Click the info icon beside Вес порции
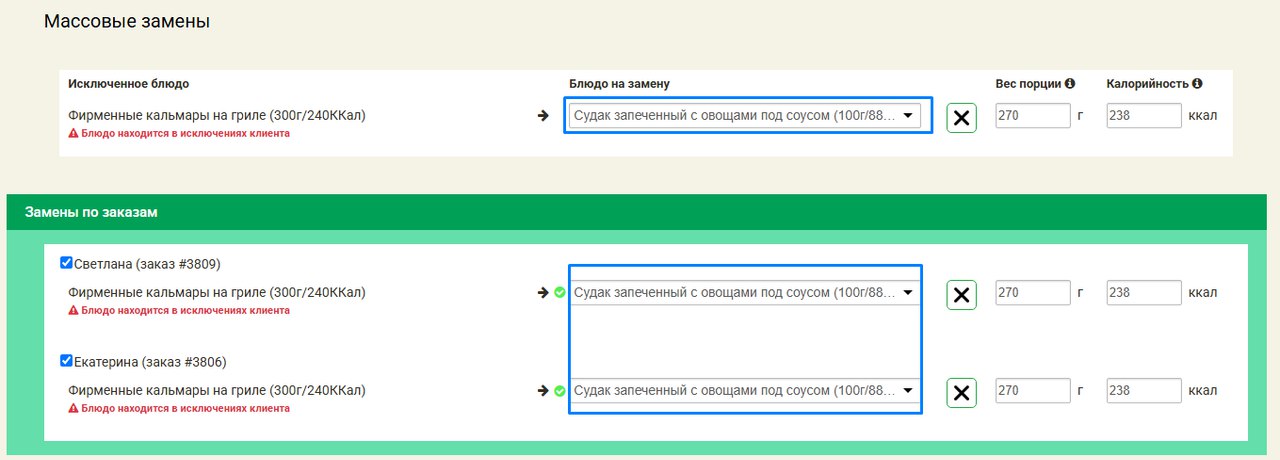This screenshot has height=460, width=1280. (x=1070, y=84)
